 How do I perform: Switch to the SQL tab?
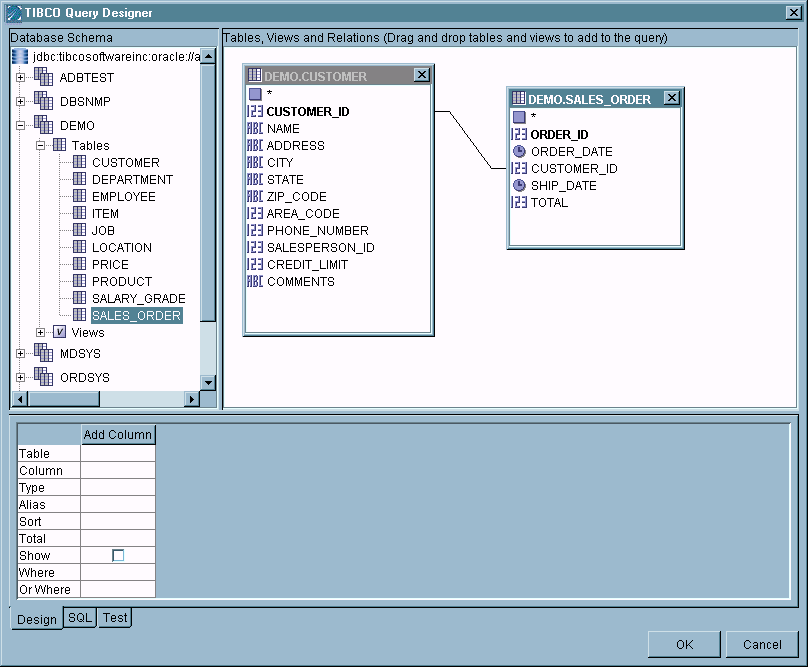coord(80,618)
